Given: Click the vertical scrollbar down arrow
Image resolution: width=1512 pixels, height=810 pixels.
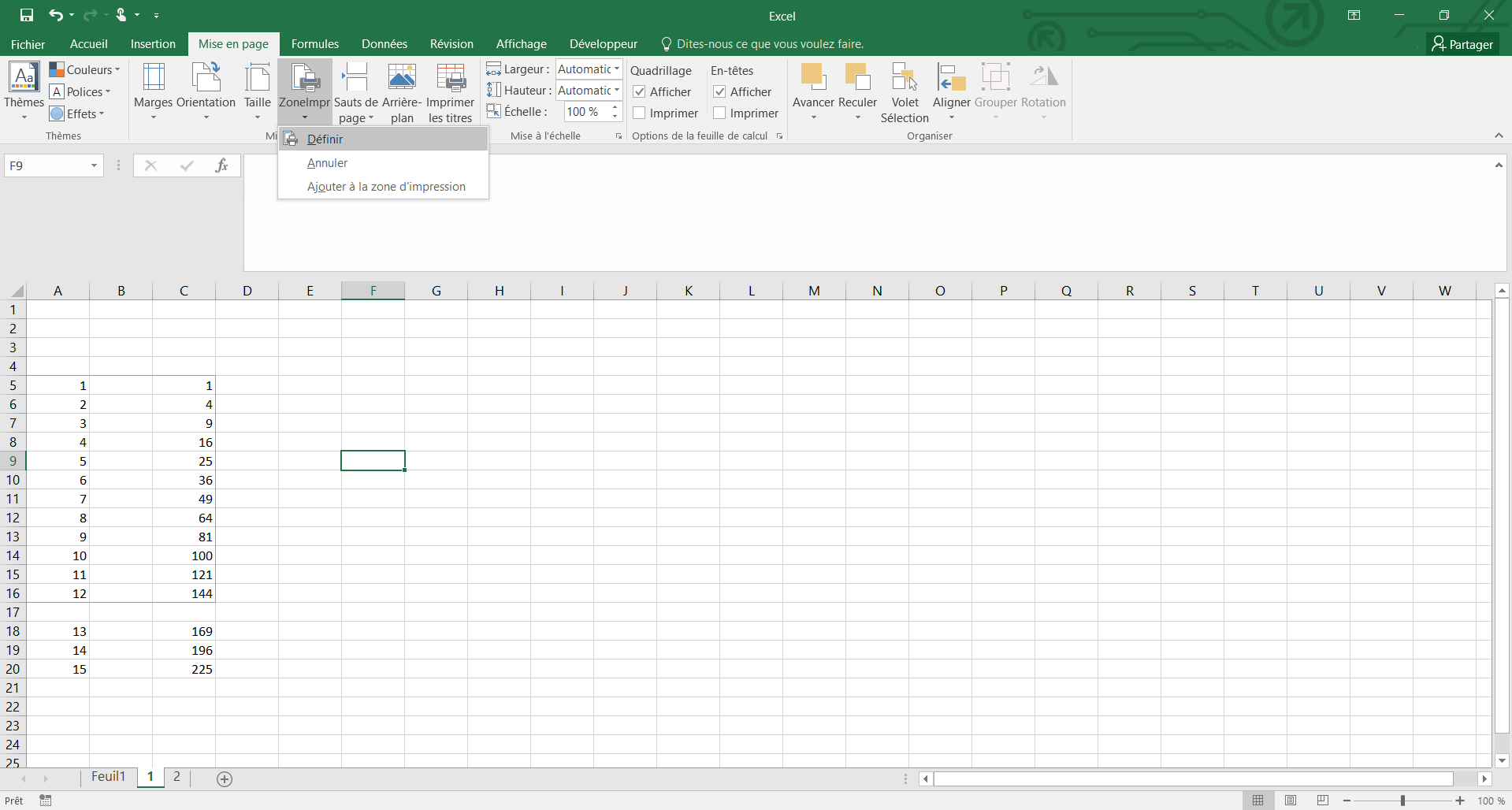Looking at the screenshot, I should pyautogui.click(x=1502, y=760).
